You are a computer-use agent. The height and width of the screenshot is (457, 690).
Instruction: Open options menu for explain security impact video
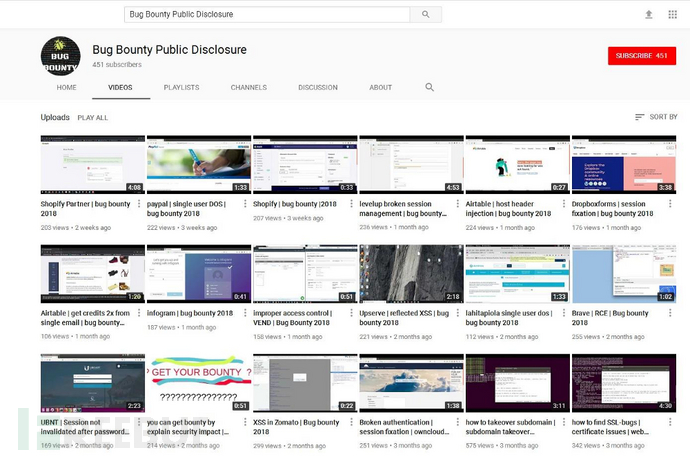(245, 422)
